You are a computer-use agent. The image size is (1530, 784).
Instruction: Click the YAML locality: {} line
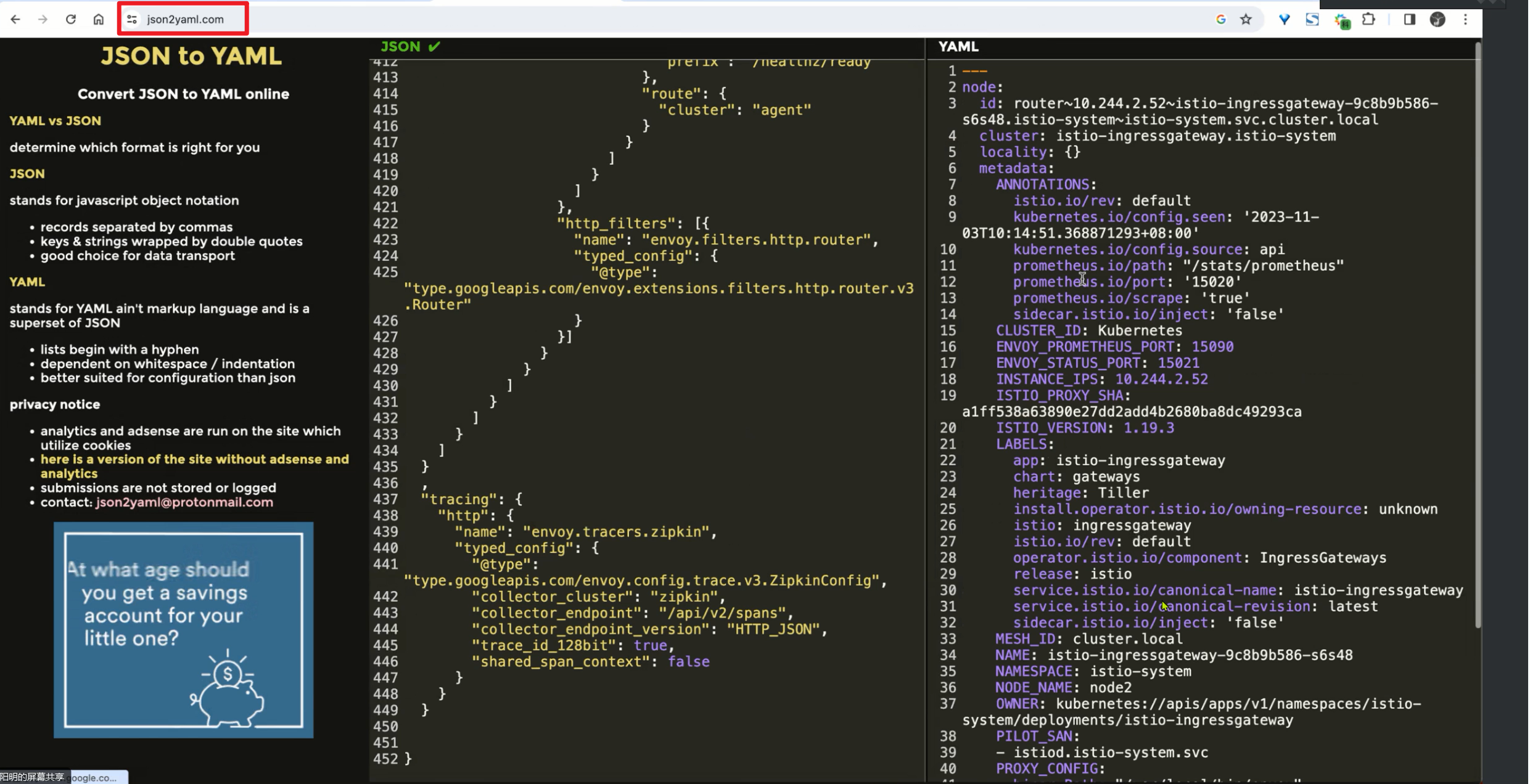coord(1030,152)
